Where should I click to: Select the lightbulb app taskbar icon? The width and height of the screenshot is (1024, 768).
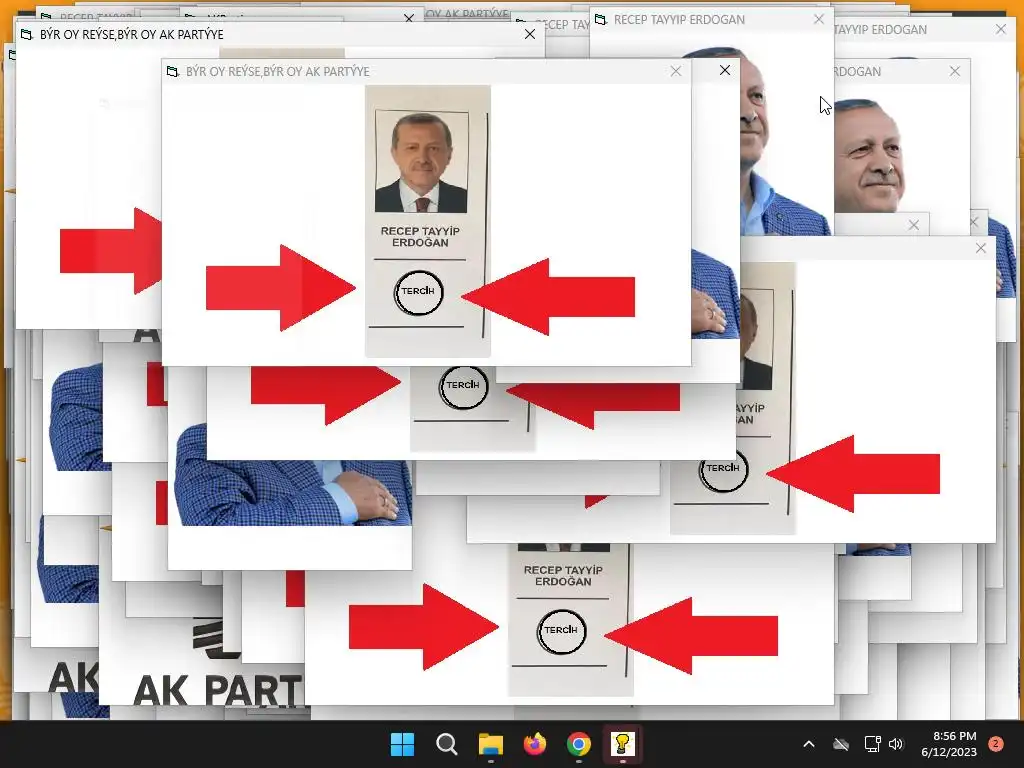click(622, 744)
